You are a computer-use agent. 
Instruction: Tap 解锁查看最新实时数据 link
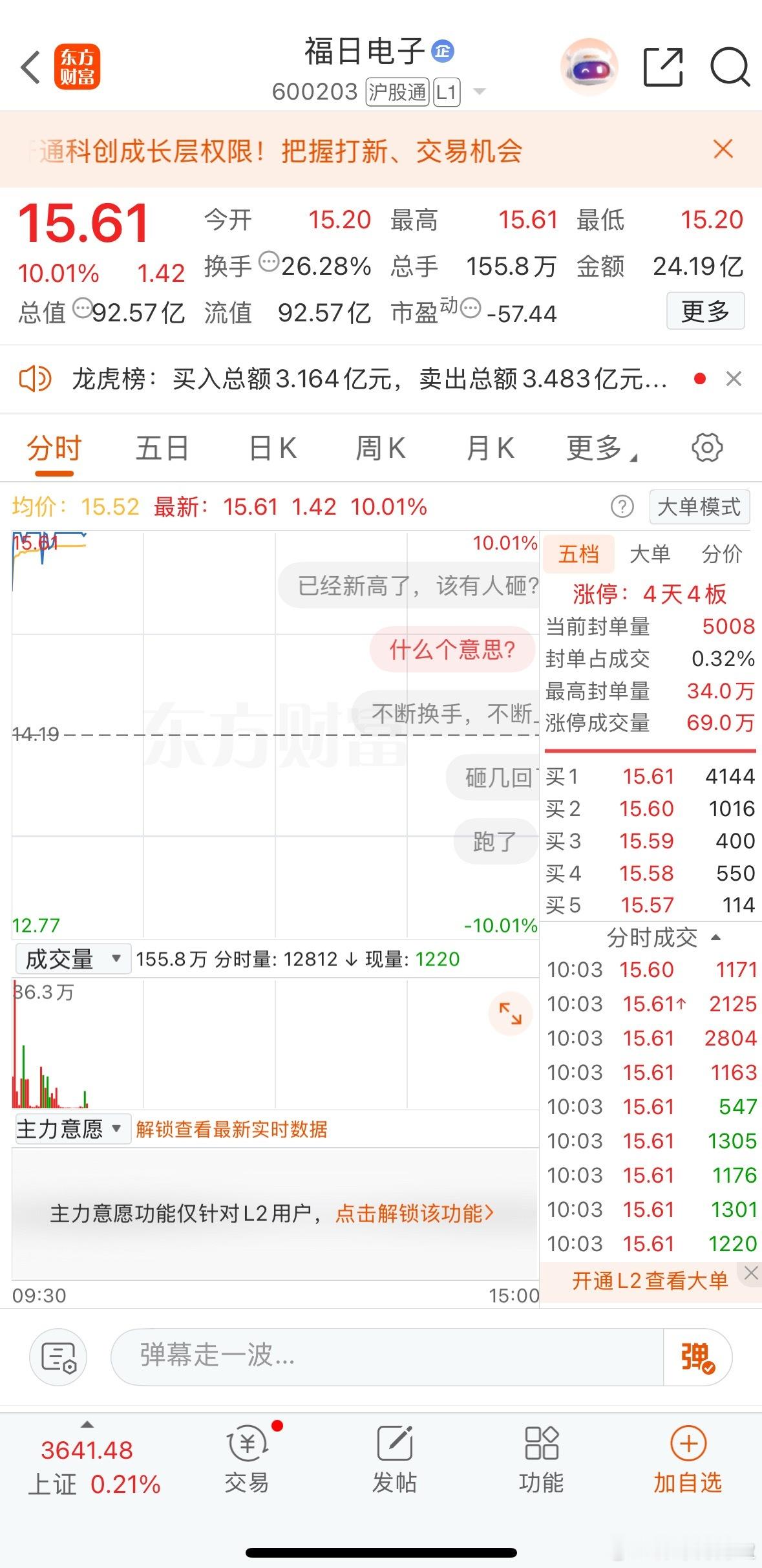pos(231,1129)
